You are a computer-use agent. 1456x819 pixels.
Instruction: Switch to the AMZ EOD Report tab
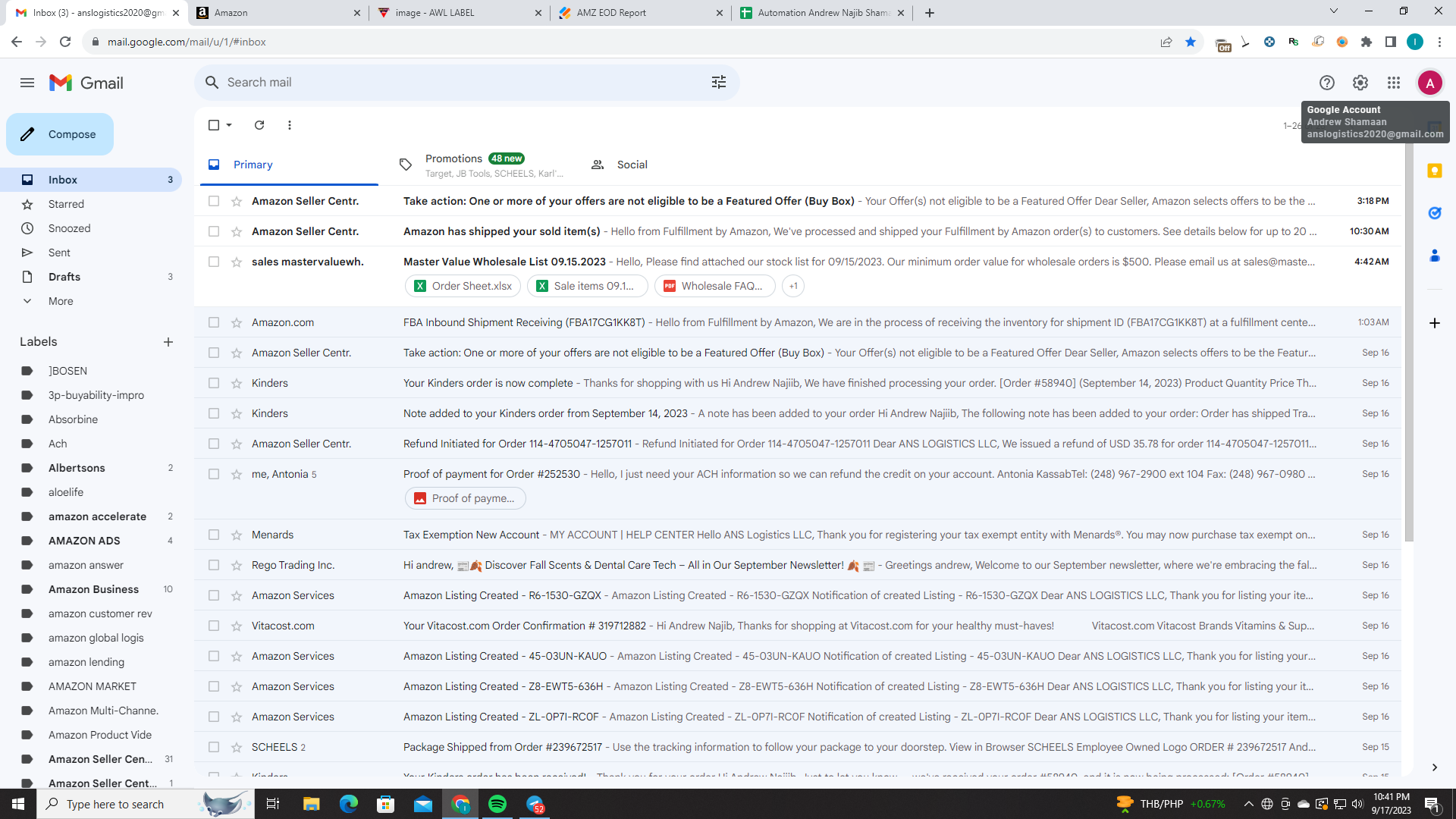click(640, 13)
